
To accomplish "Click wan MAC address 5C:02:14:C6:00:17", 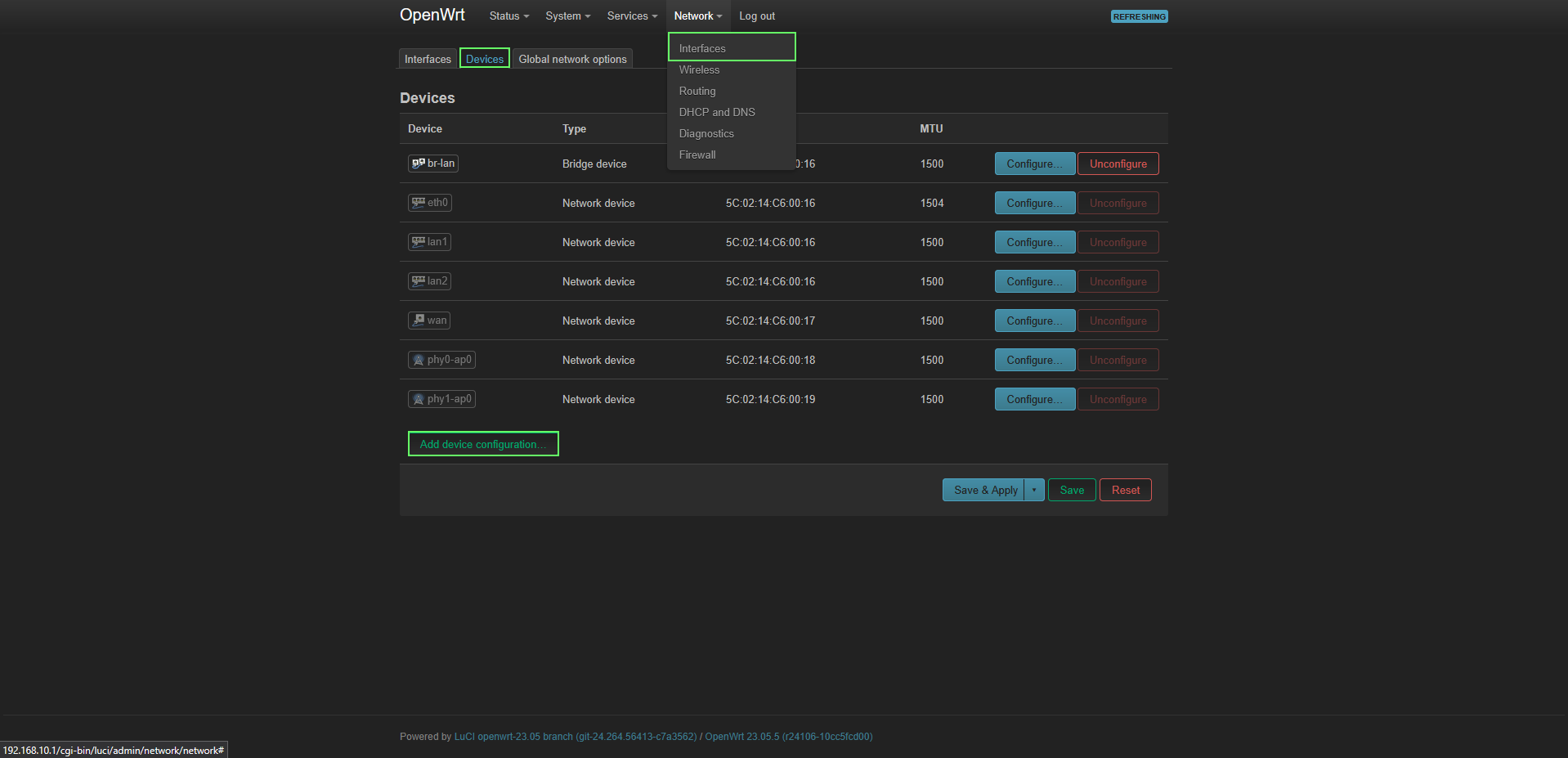I will (770, 321).
